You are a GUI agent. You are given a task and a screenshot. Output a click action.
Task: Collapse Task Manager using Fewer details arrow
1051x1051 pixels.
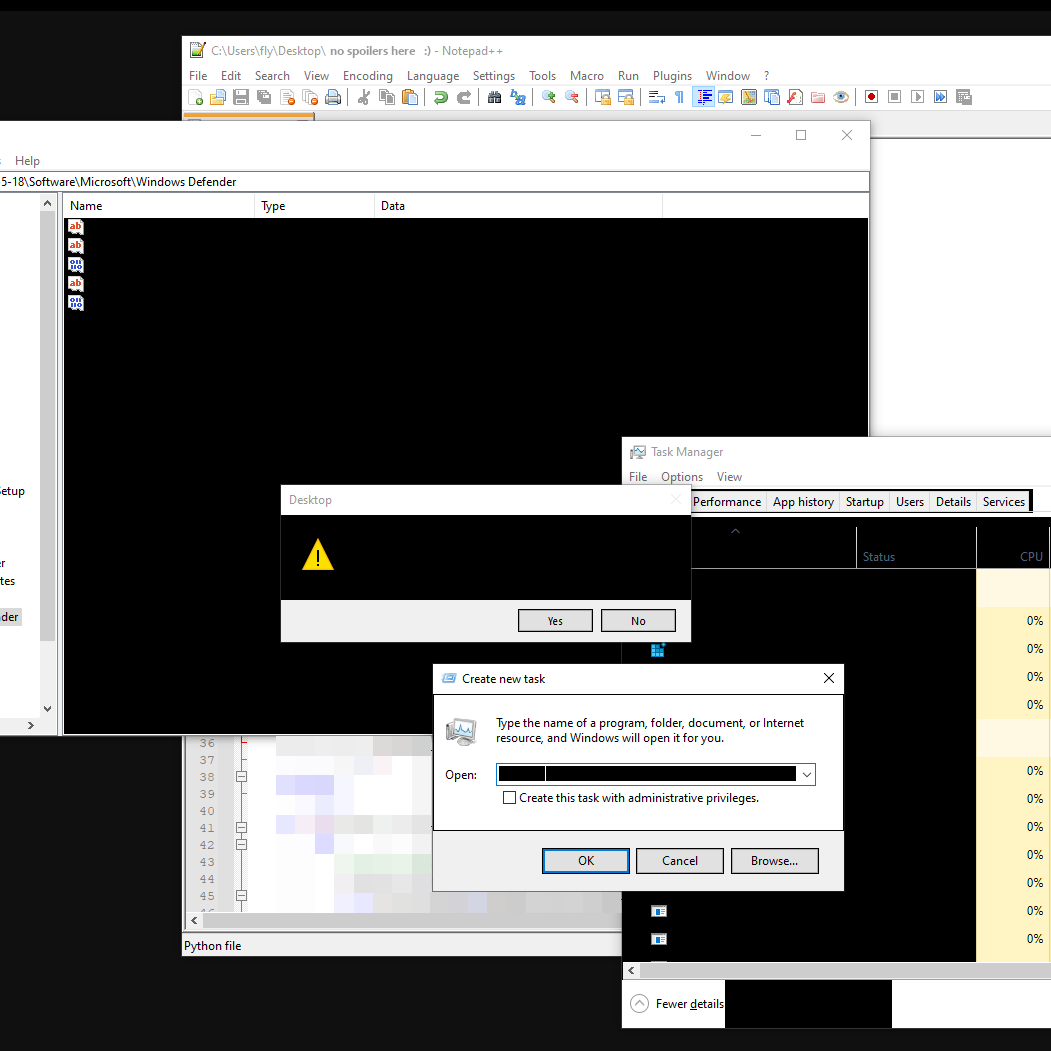coord(640,1004)
